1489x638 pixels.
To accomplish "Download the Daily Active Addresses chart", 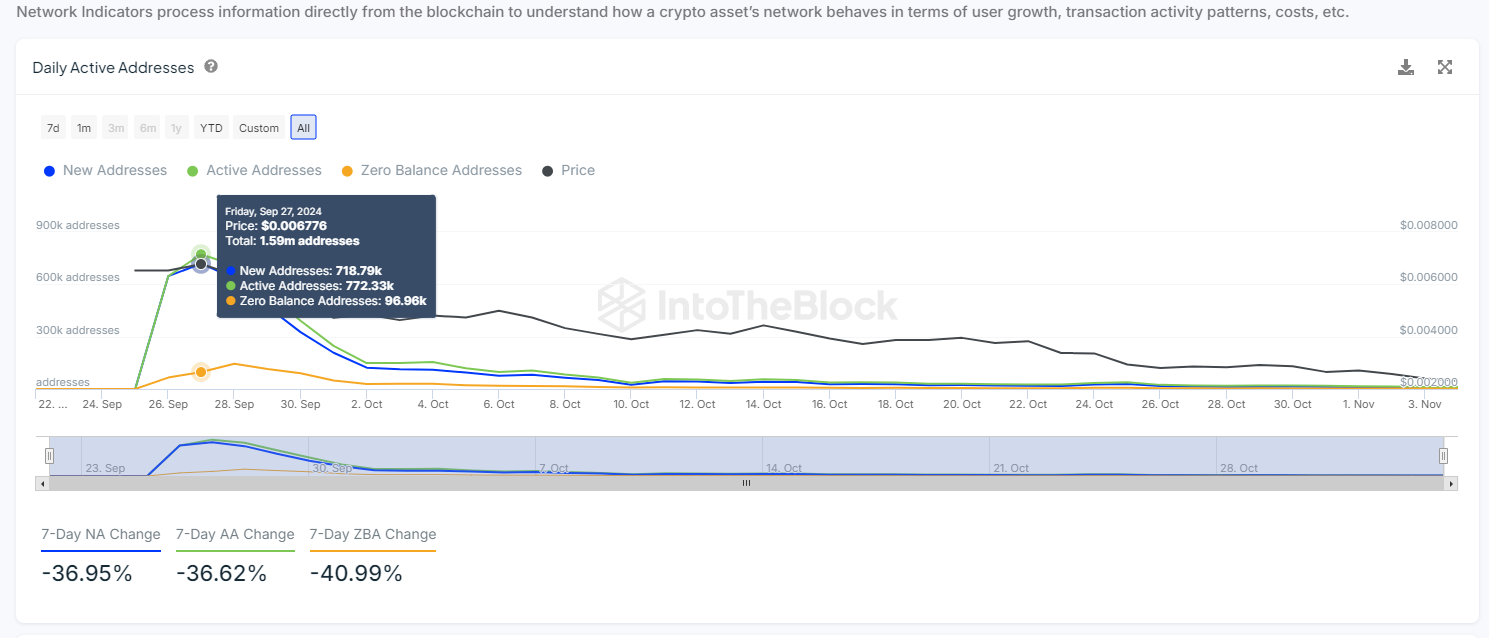I will point(1406,67).
